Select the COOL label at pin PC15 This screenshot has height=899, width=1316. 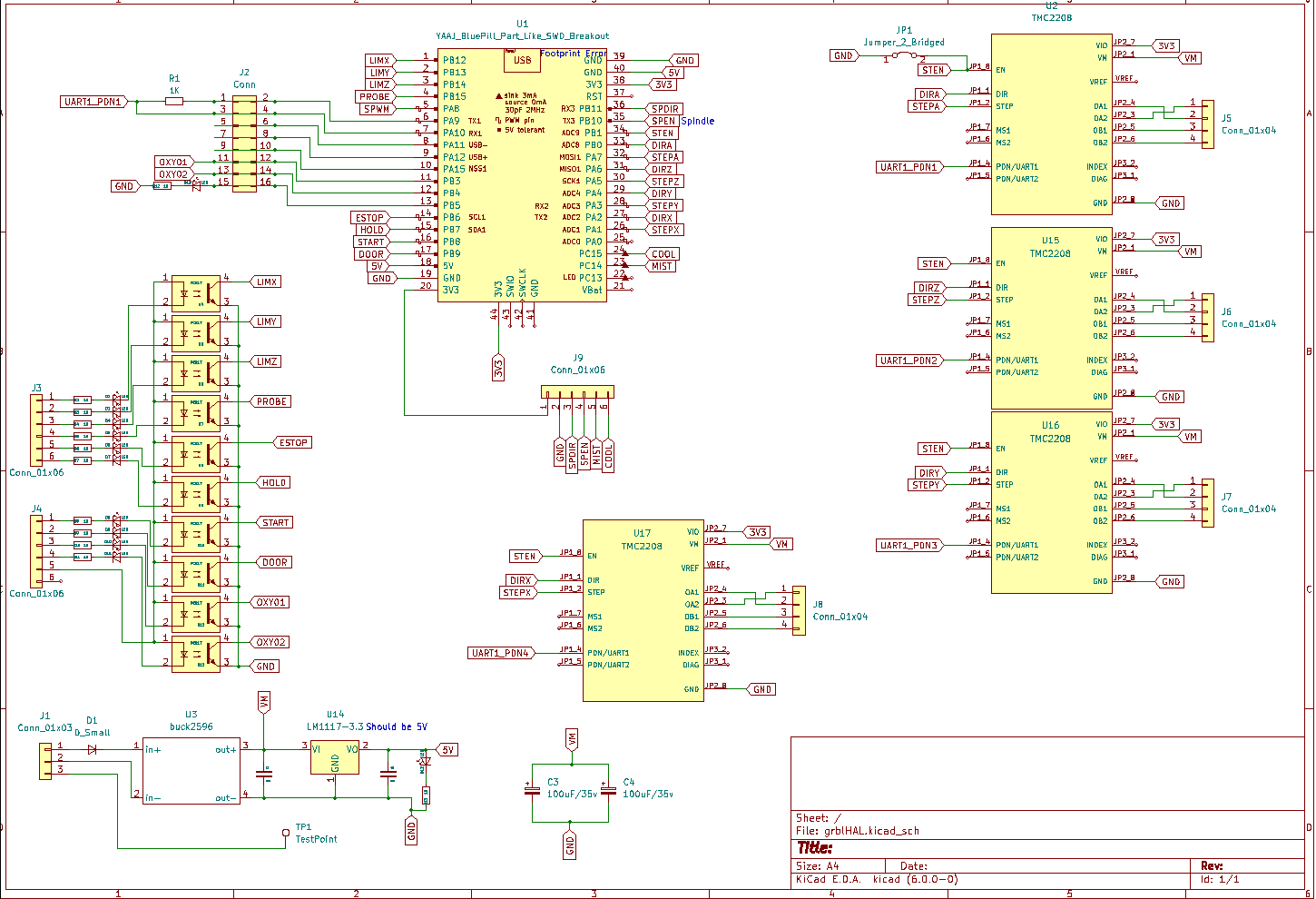[x=663, y=254]
